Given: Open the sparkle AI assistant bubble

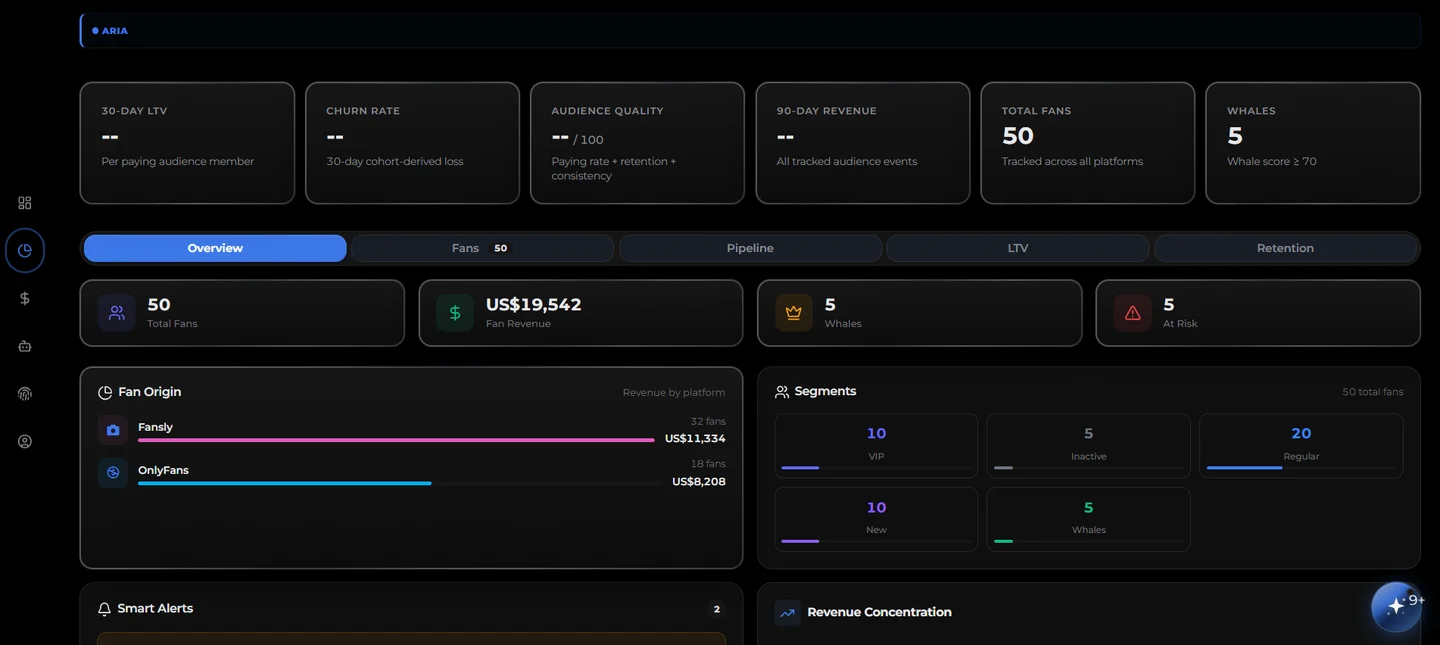Looking at the screenshot, I should [x=1396, y=607].
